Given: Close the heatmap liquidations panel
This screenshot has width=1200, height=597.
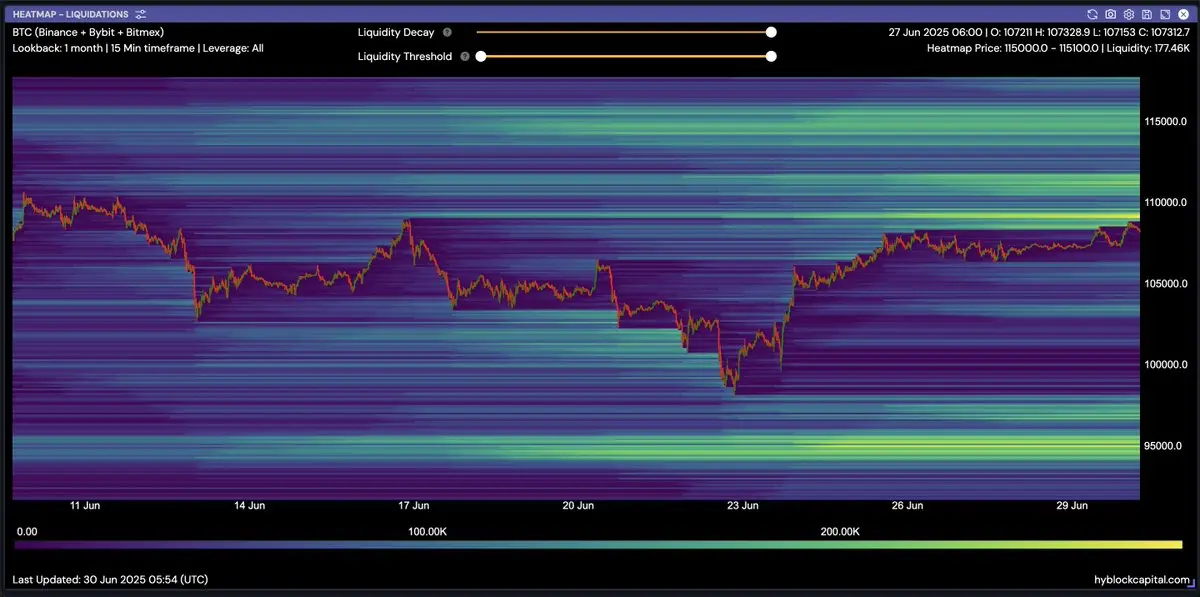Looking at the screenshot, I should tap(1183, 14).
